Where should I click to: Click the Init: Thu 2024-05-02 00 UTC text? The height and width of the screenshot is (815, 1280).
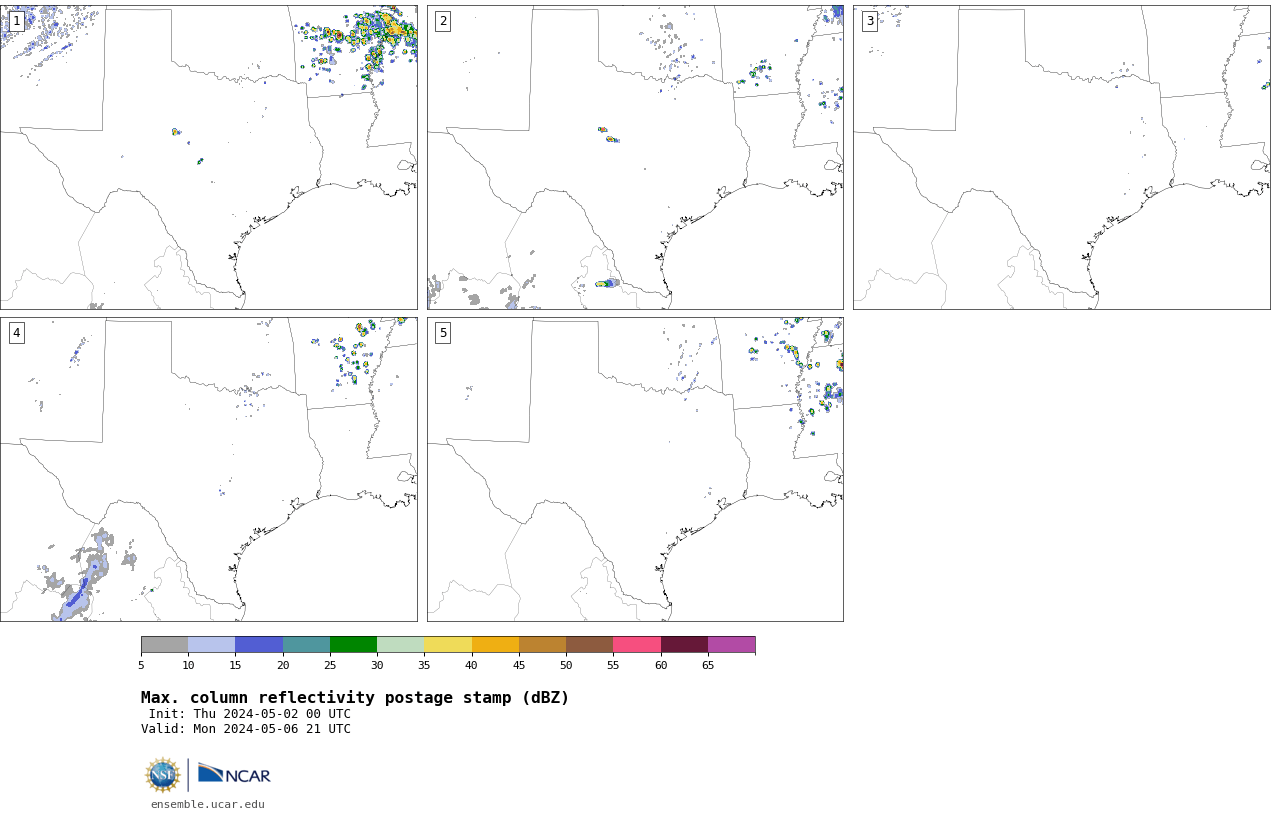(250, 714)
